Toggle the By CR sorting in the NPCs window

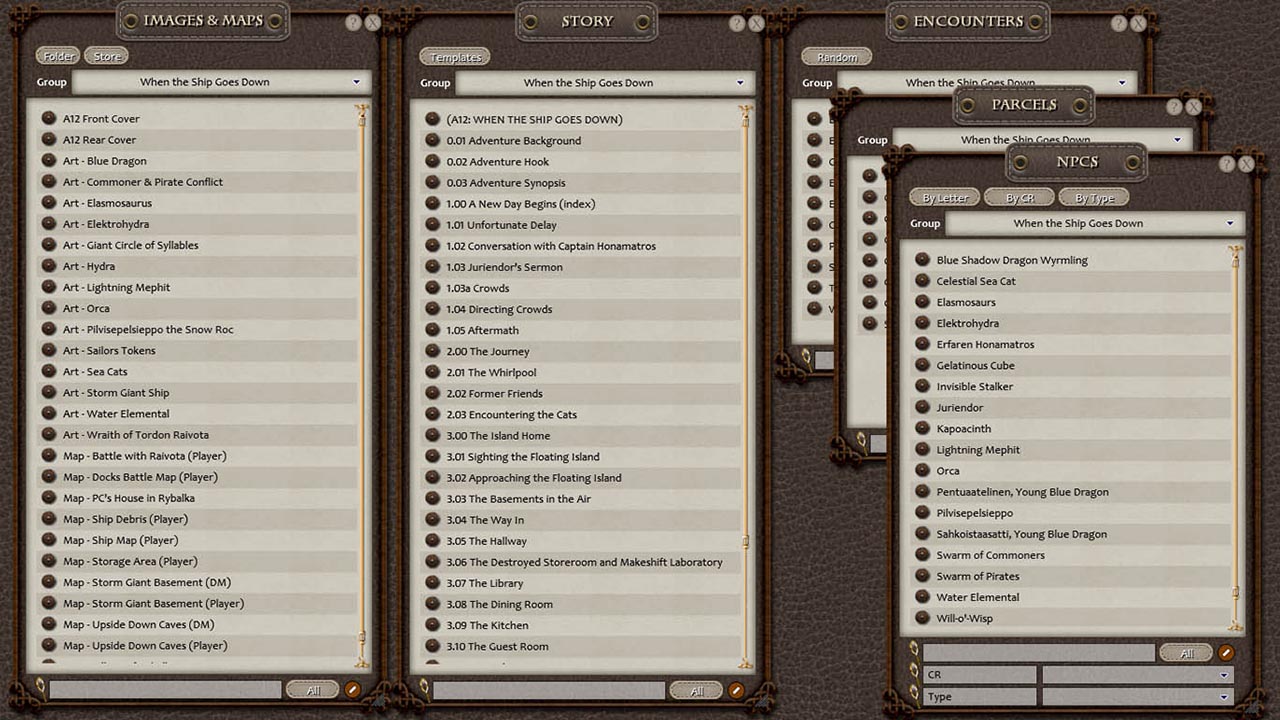point(1019,197)
